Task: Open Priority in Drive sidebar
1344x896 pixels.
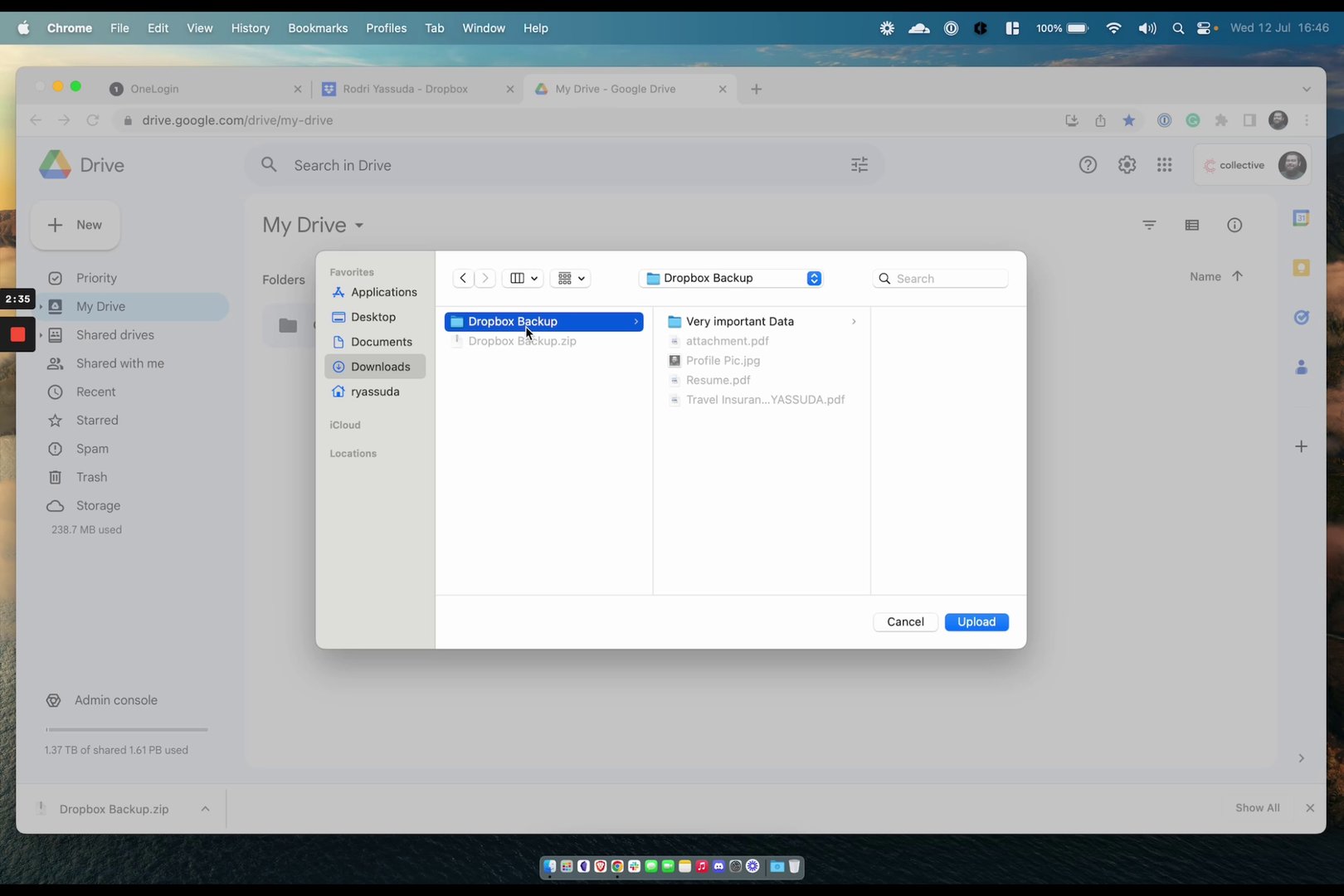Action: point(96,278)
